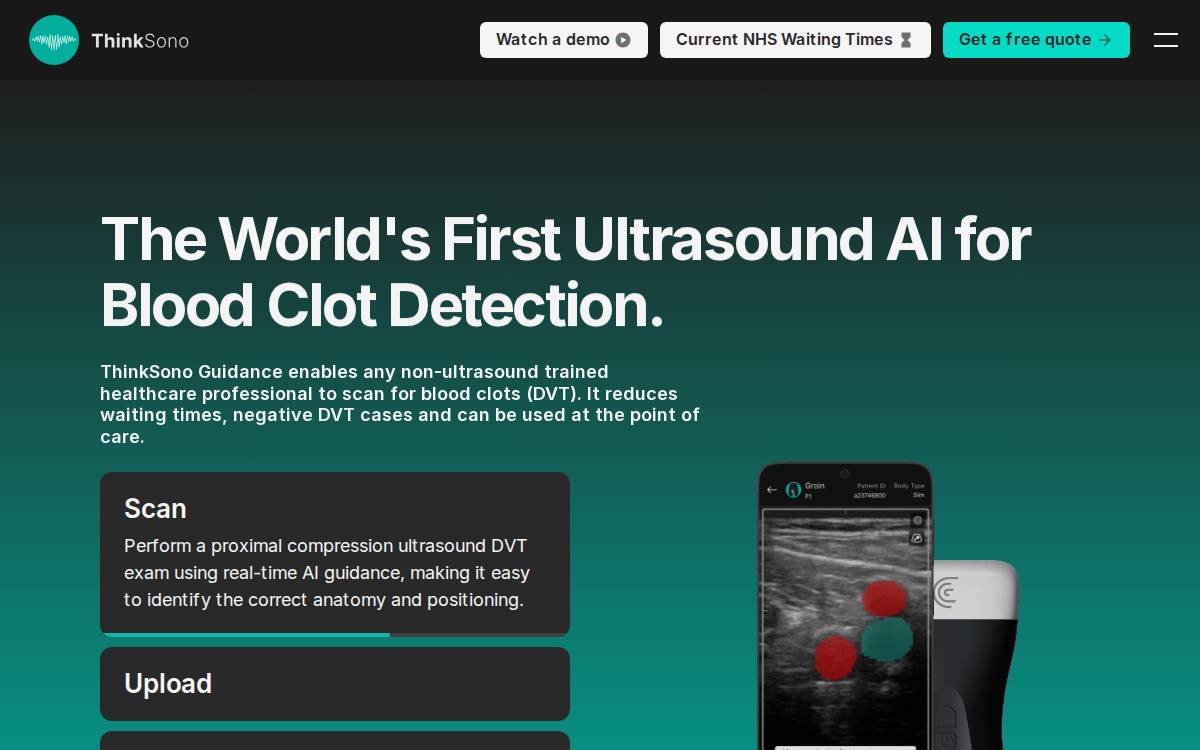Click the Body Type Slim label
Screen dimensions: 1200x750
[x=909, y=491]
